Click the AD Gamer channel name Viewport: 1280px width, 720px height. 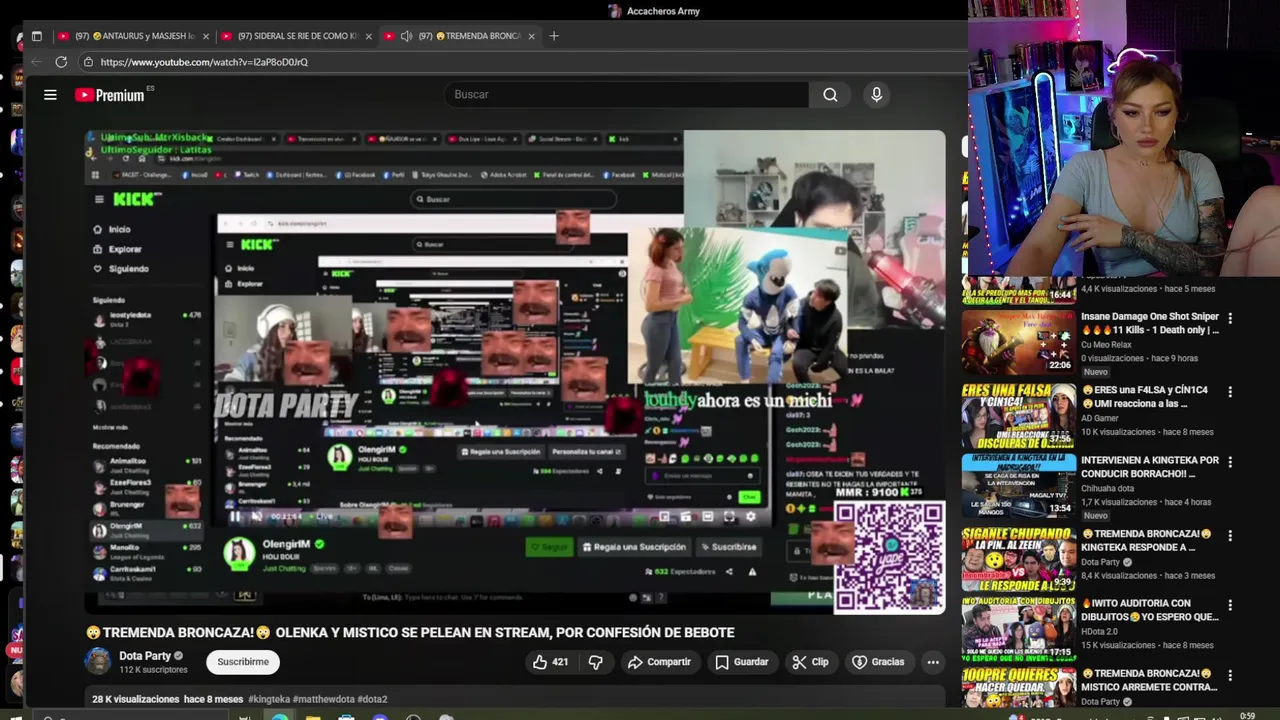click(1100, 418)
